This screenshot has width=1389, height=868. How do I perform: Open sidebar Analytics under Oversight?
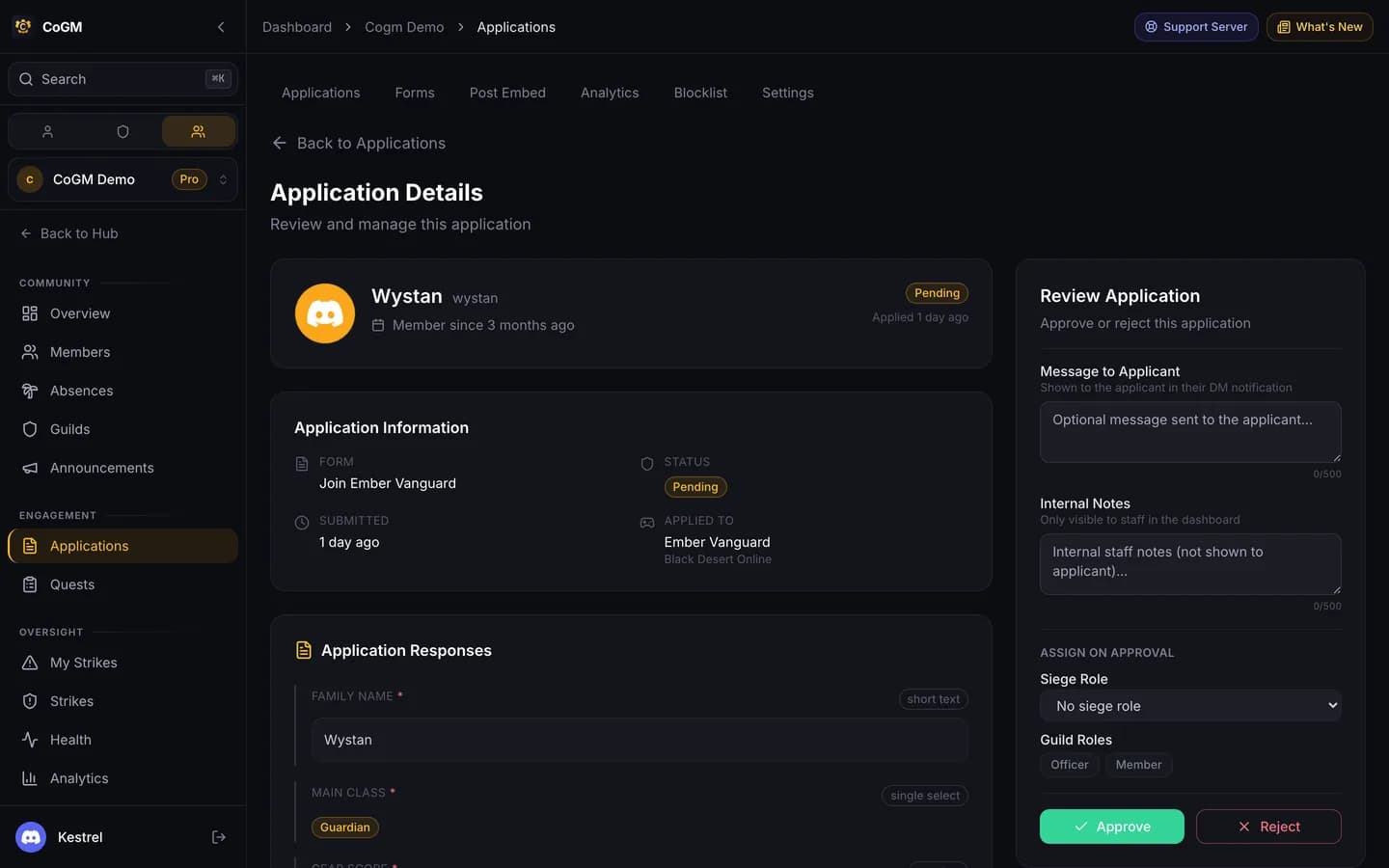coord(123,778)
